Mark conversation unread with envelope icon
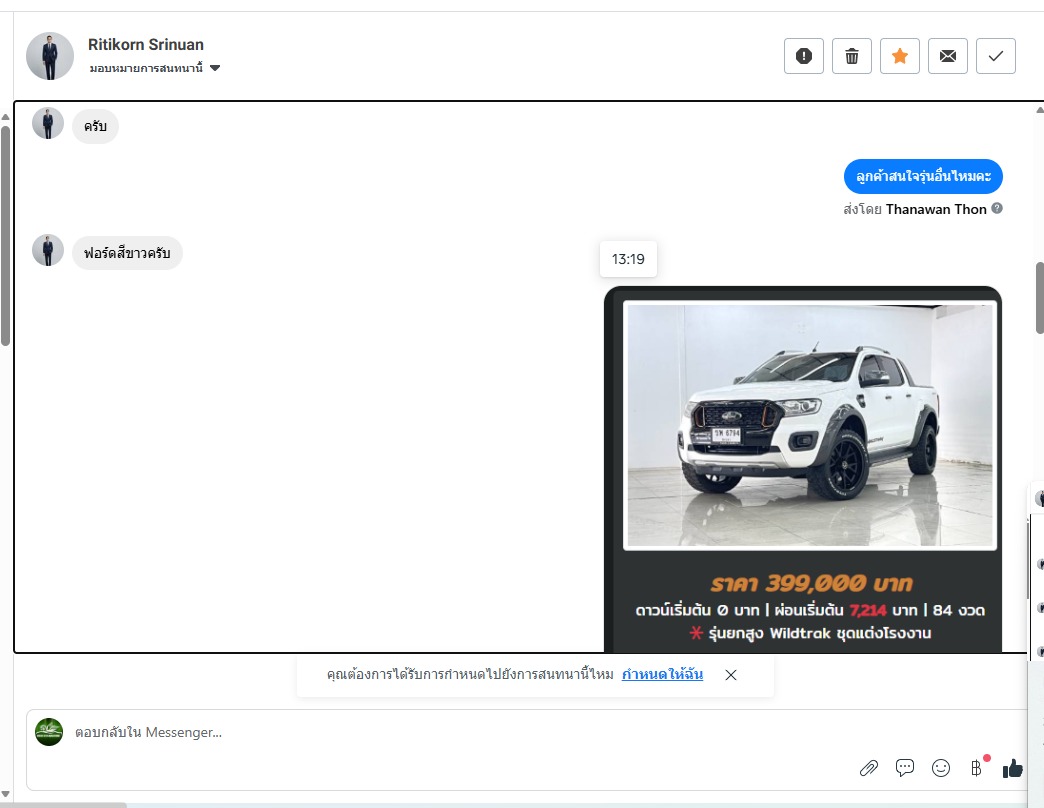Image resolution: width=1044 pixels, height=808 pixels. click(947, 56)
